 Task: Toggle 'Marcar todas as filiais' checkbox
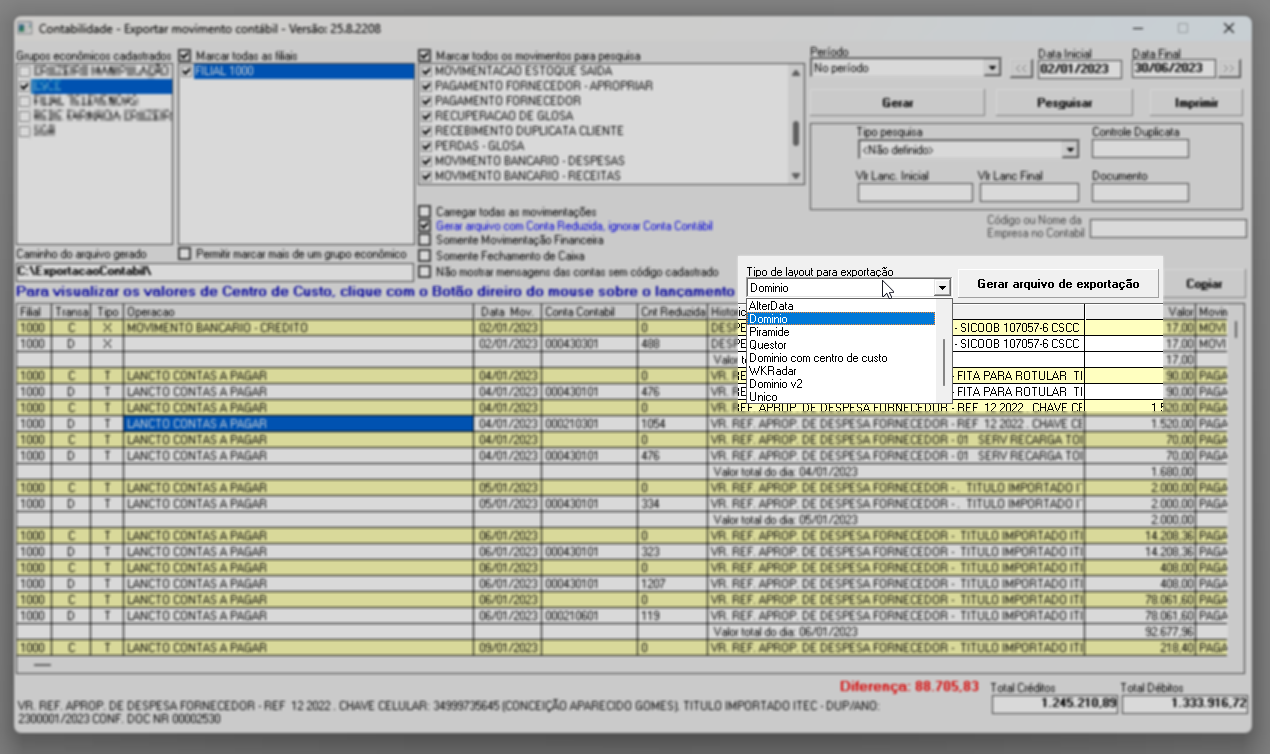185,55
